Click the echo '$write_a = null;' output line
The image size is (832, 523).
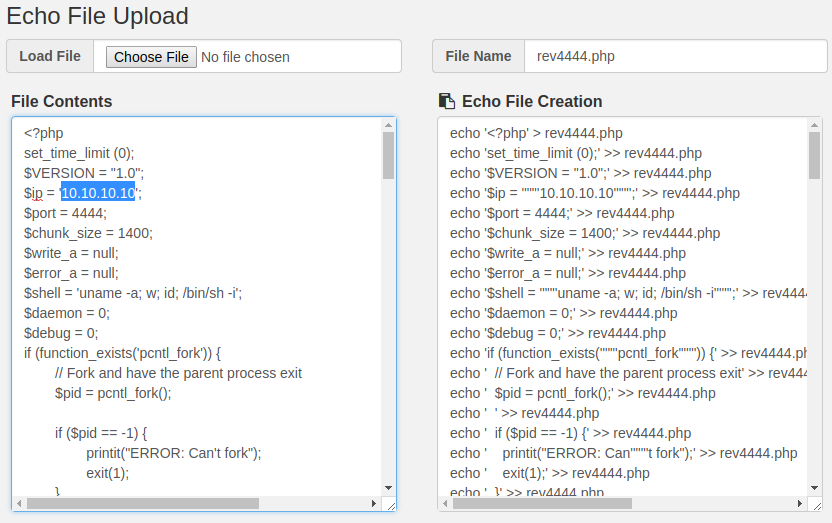tap(568, 254)
